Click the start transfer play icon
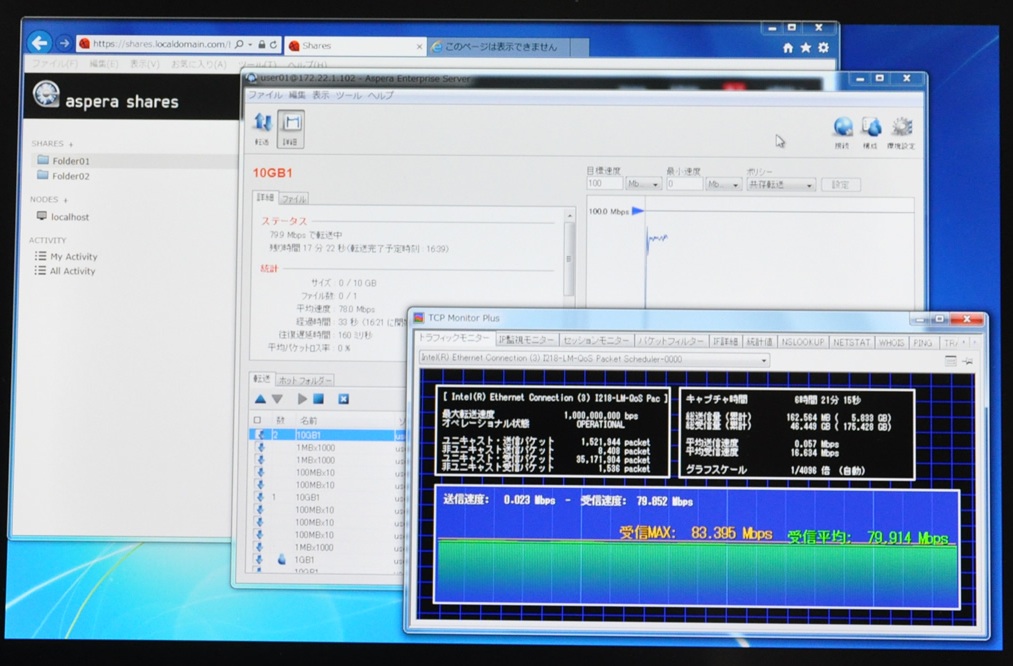Screen dimensions: 1013x666 [302, 399]
